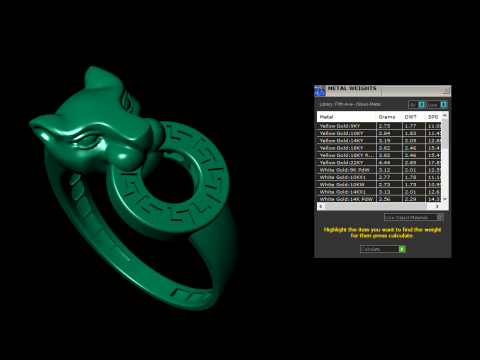Image resolution: width=480 pixels, height=360 pixels.
Task: Select the Yellow Gold:22KY row
Action: (x=379, y=162)
